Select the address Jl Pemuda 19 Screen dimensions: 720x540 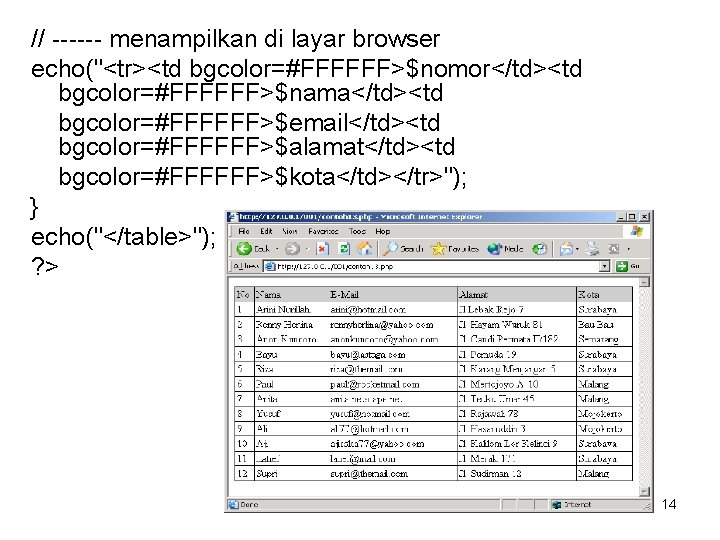point(488,354)
